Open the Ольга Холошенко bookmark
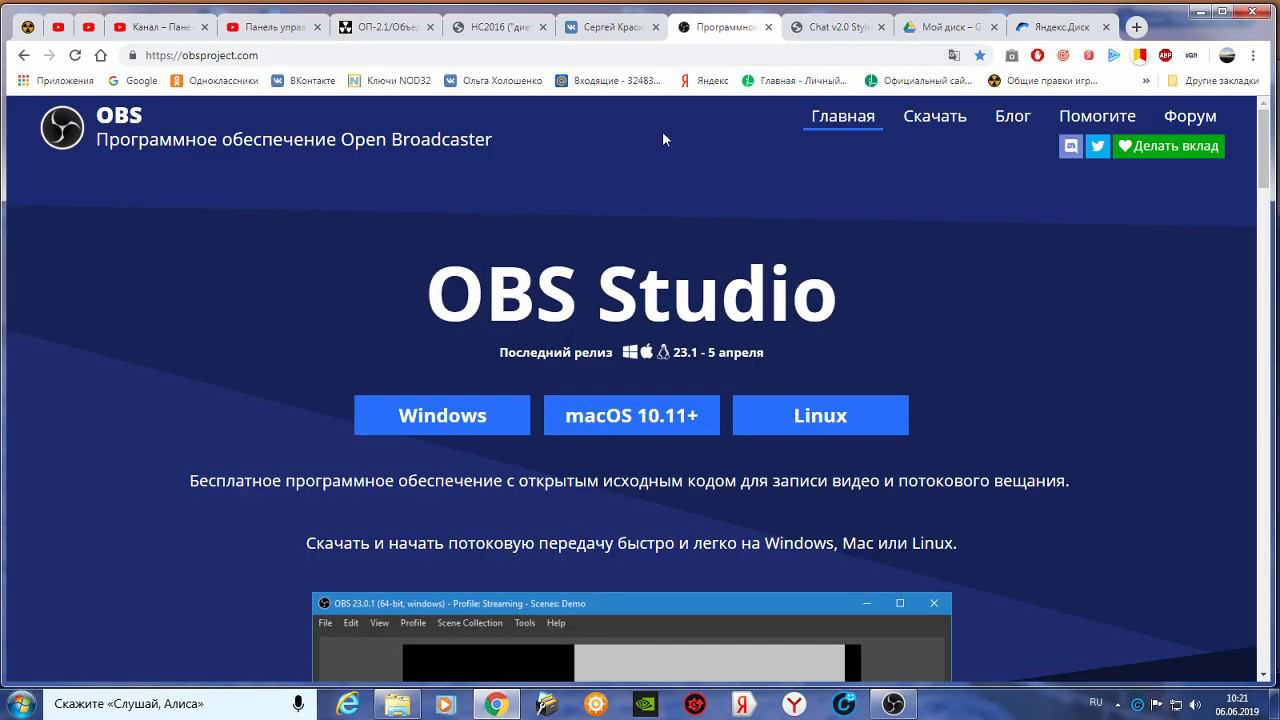Image resolution: width=1280 pixels, height=720 pixels. pyautogui.click(x=493, y=80)
